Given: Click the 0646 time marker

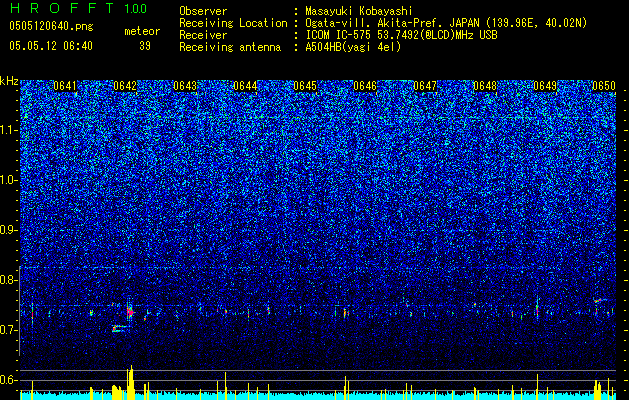Looking at the screenshot, I should click(365, 86).
